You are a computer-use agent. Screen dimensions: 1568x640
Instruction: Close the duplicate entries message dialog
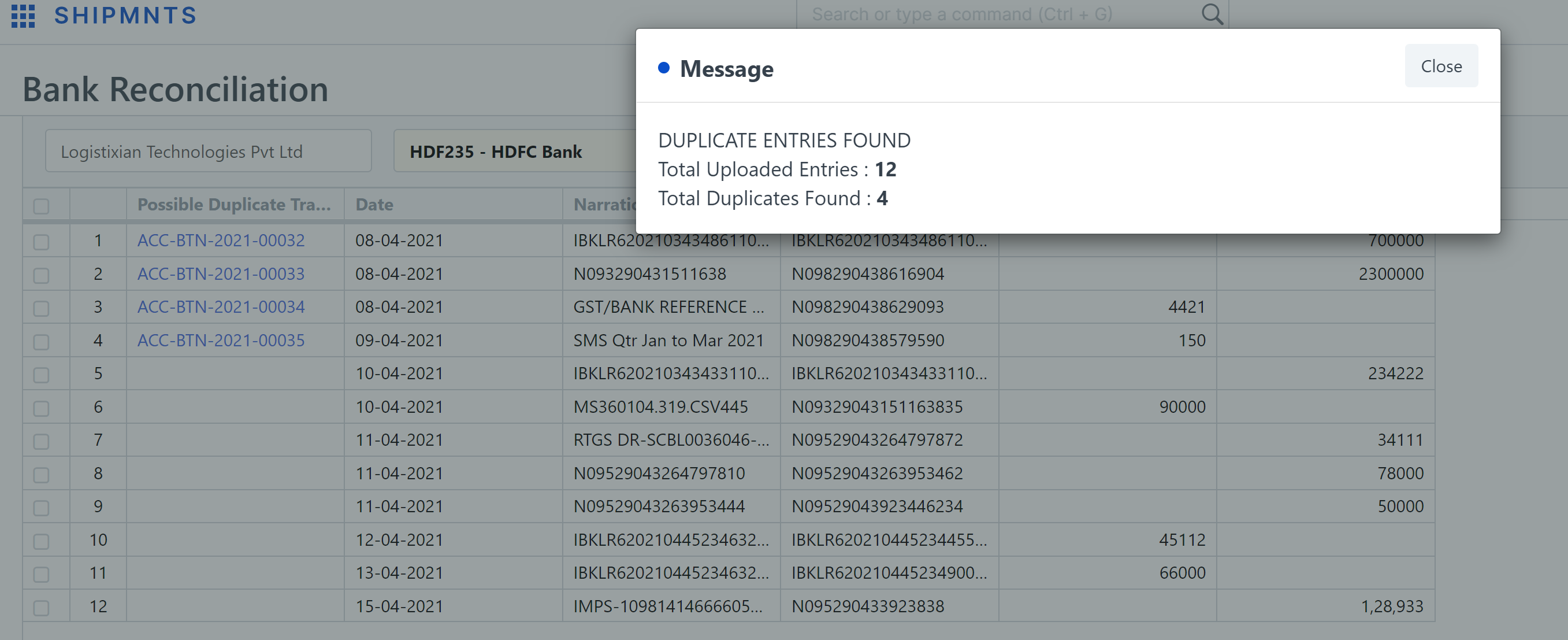tap(1441, 66)
